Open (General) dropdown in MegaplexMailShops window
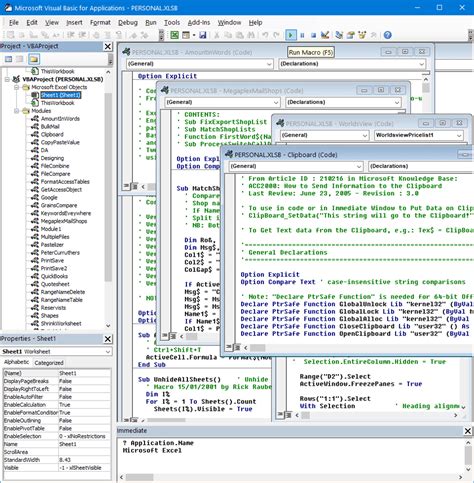The image size is (474, 483). pos(276,102)
